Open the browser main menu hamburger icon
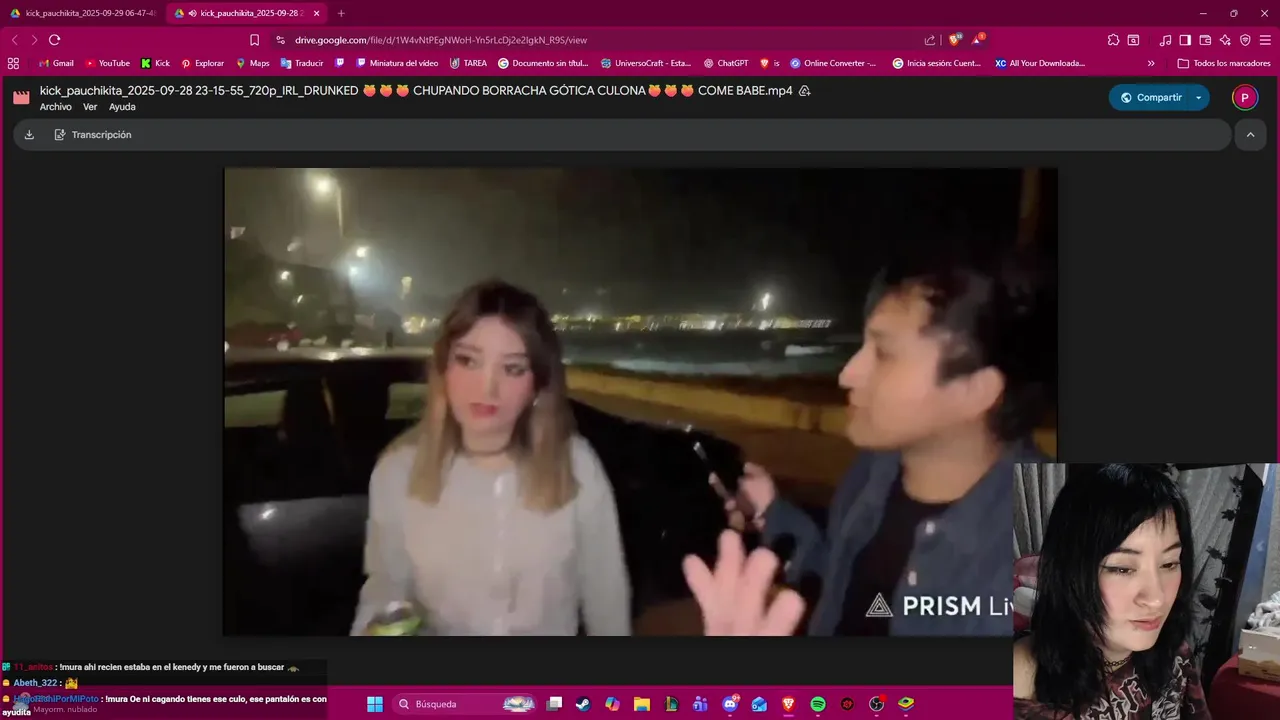 point(1265,40)
